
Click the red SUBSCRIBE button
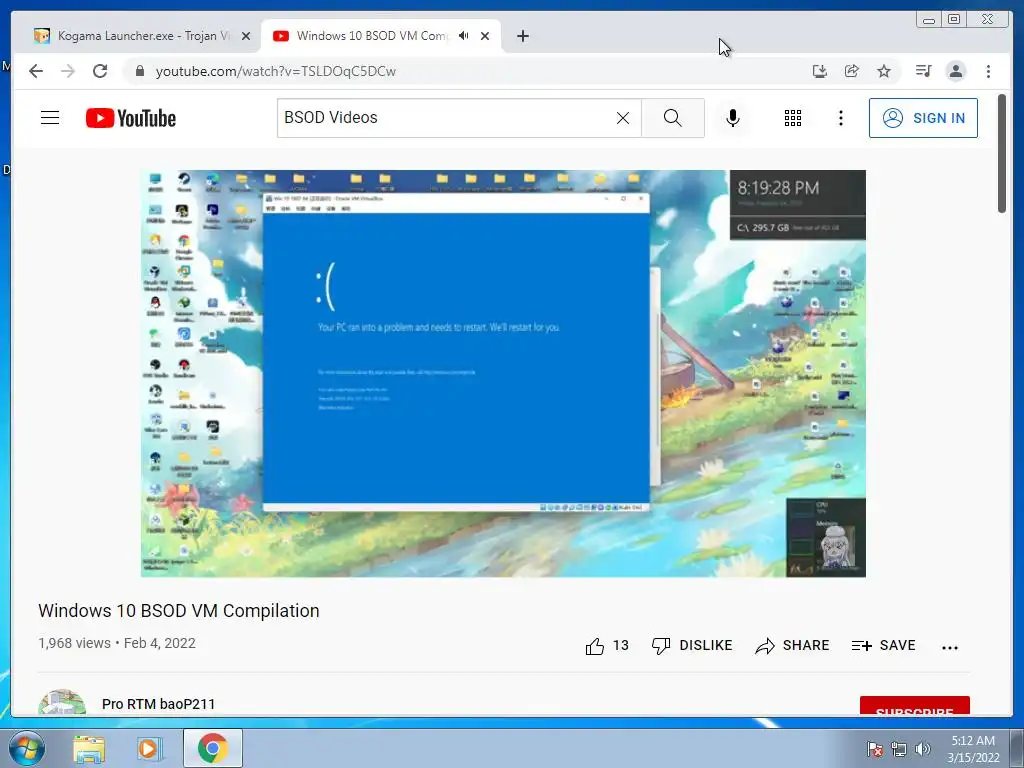914,707
